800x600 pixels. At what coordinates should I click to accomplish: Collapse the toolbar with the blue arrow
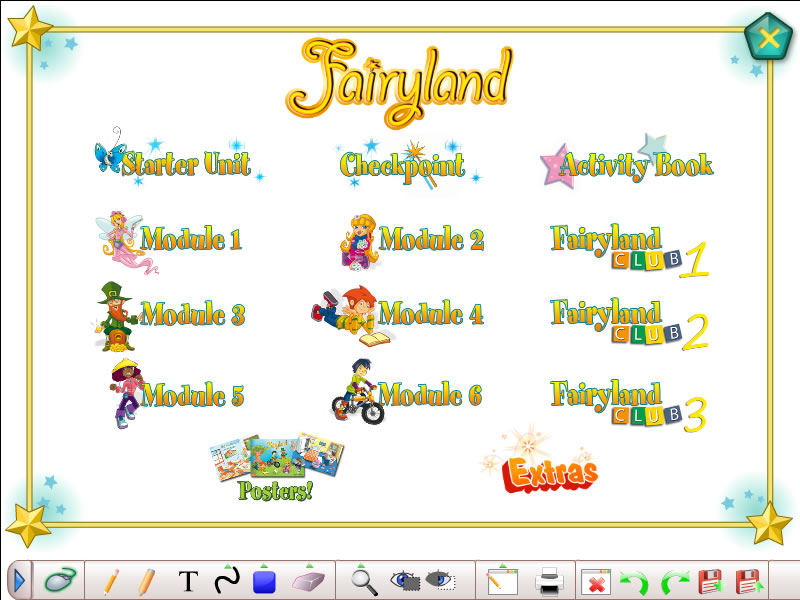coord(19,580)
